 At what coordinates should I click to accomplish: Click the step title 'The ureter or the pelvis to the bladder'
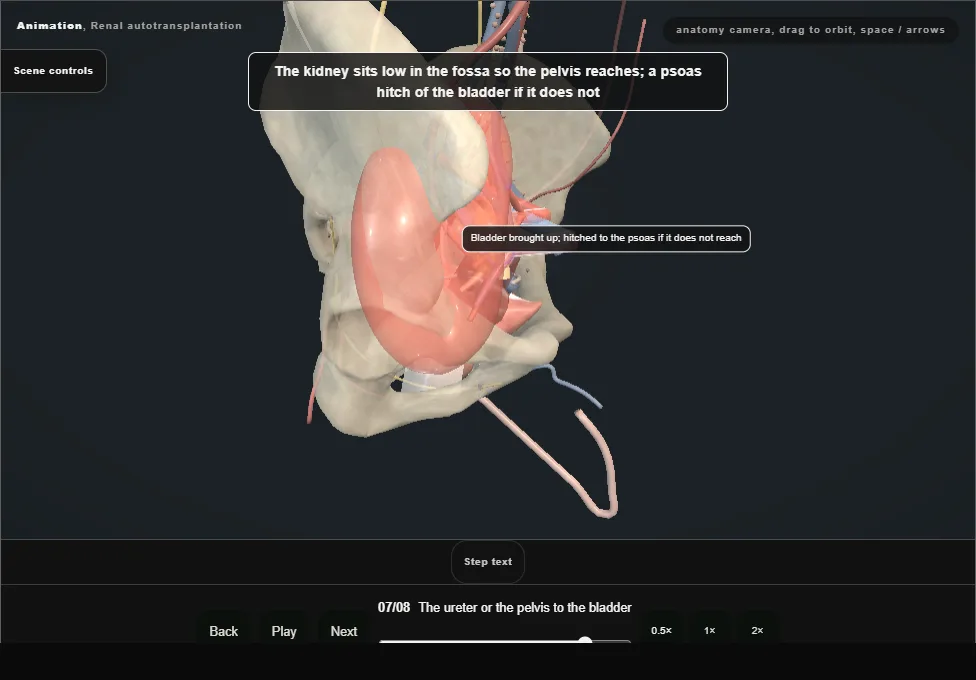click(525, 607)
